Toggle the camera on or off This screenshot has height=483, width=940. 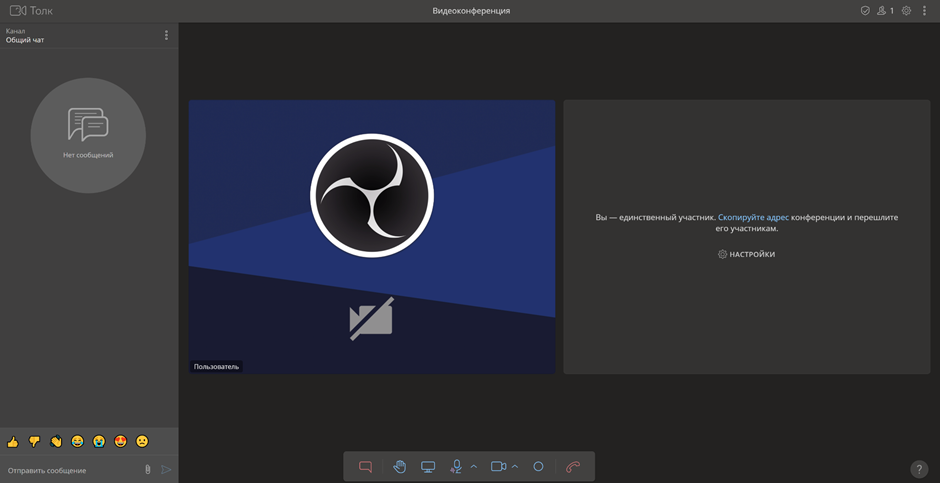(x=498, y=466)
